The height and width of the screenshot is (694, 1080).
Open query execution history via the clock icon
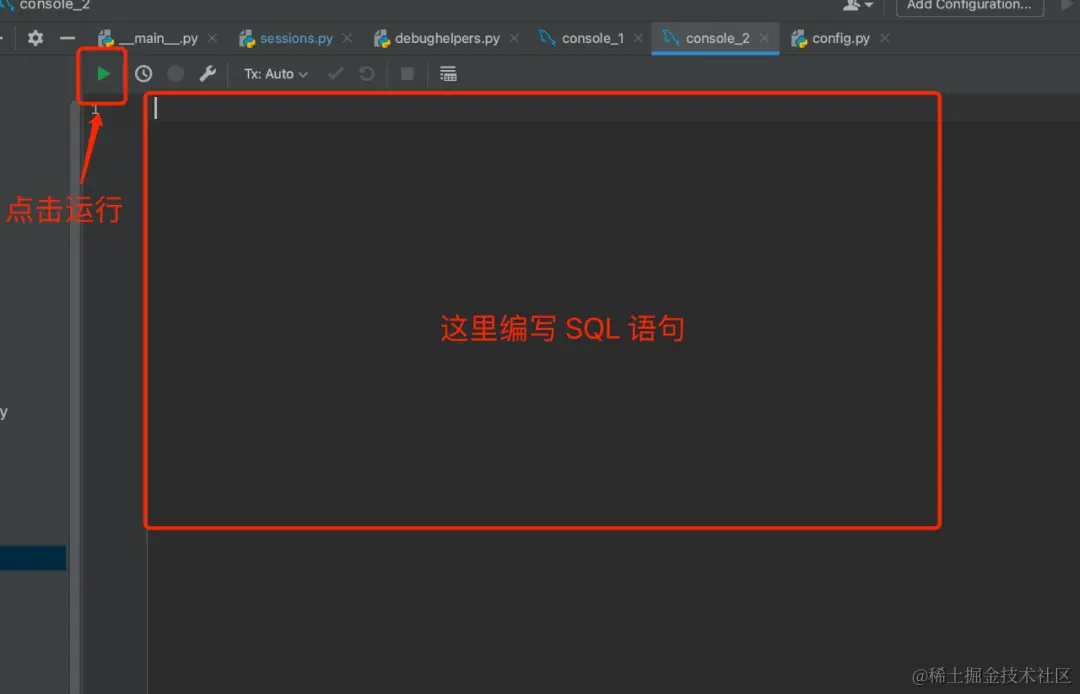click(x=141, y=73)
